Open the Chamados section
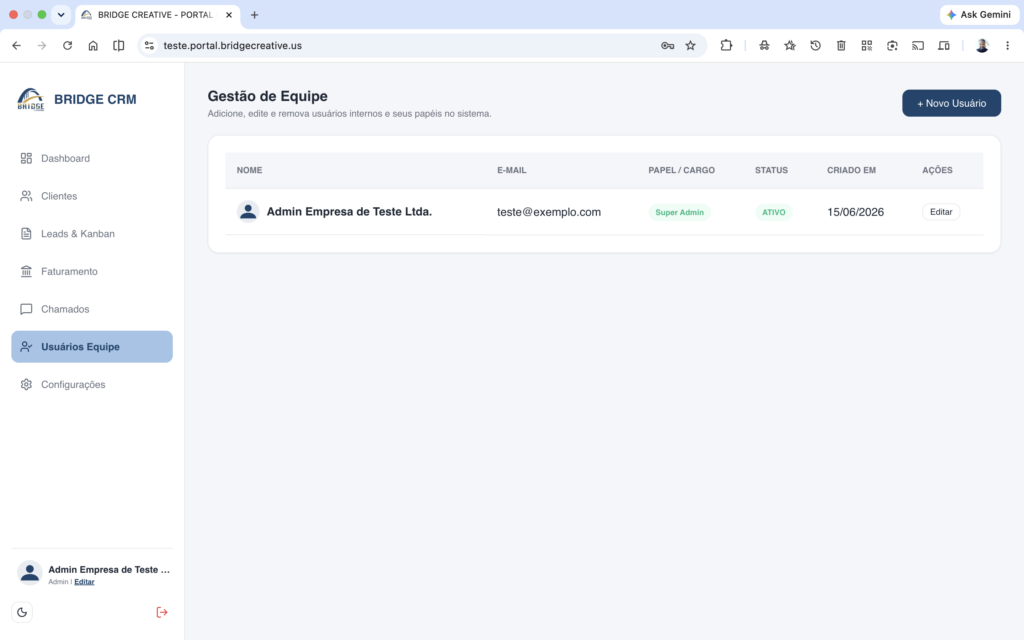This screenshot has height=640, width=1024. coord(92,309)
